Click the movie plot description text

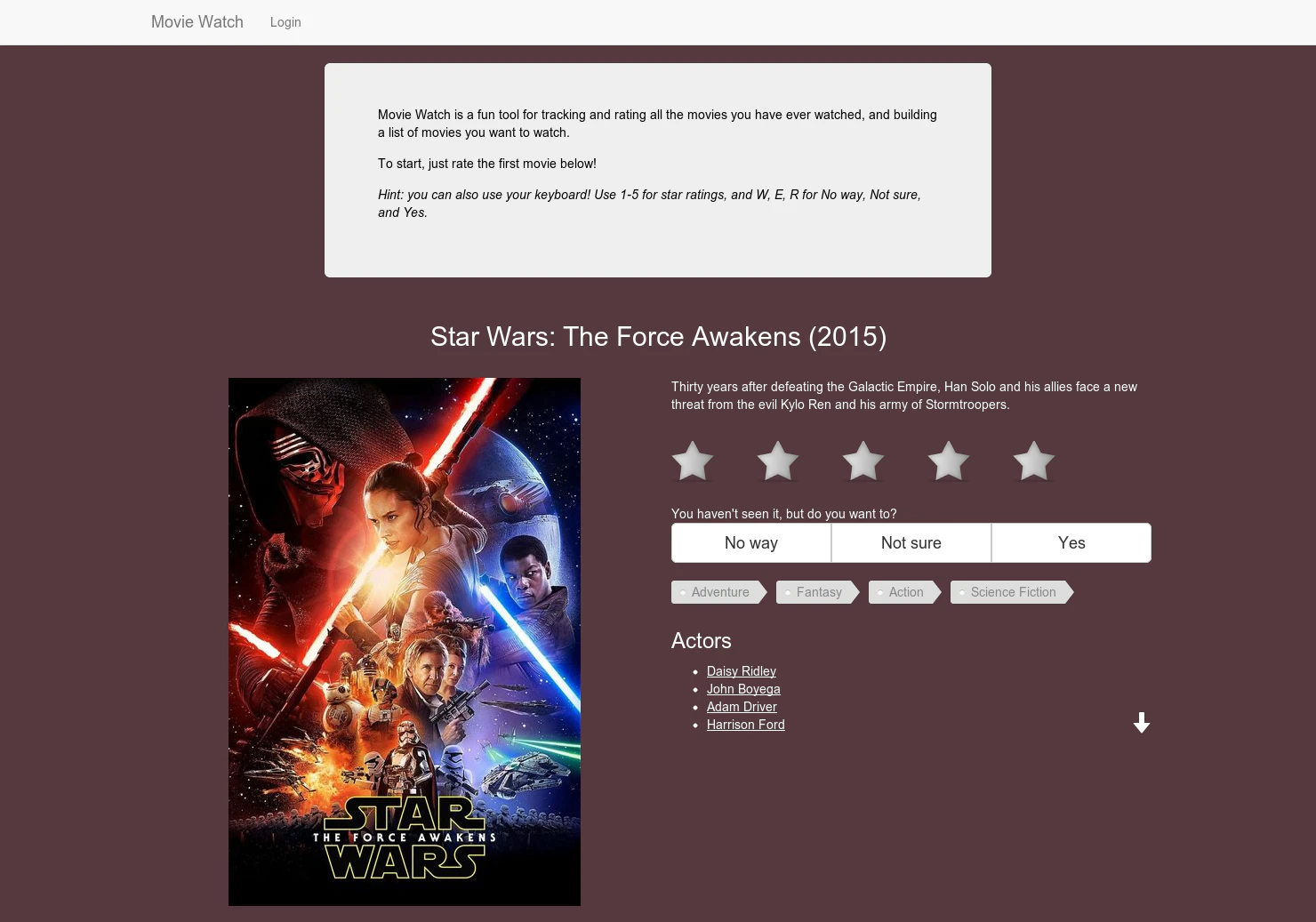tap(904, 396)
